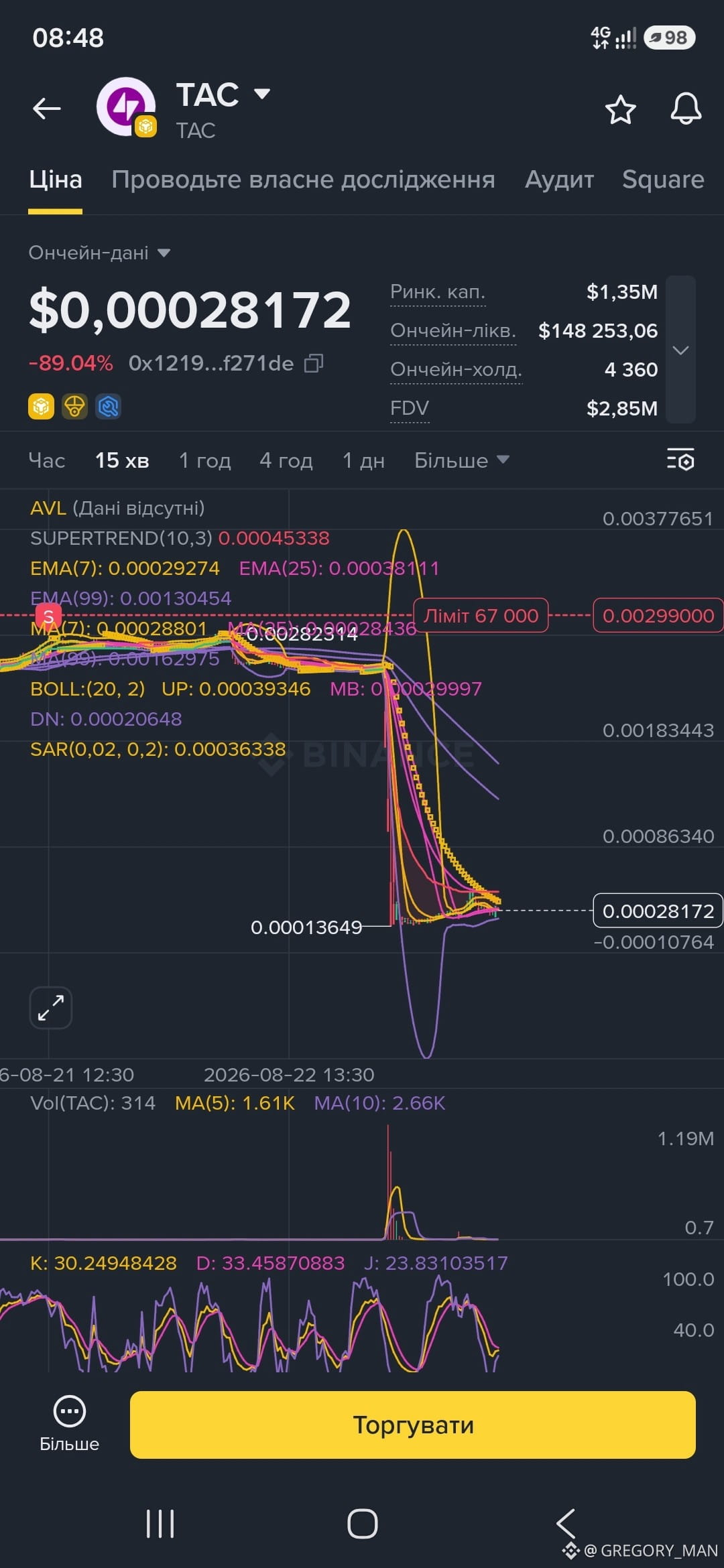Image resolution: width=724 pixels, height=1568 pixels.
Task: Open price alerts with bell icon
Action: (686, 109)
